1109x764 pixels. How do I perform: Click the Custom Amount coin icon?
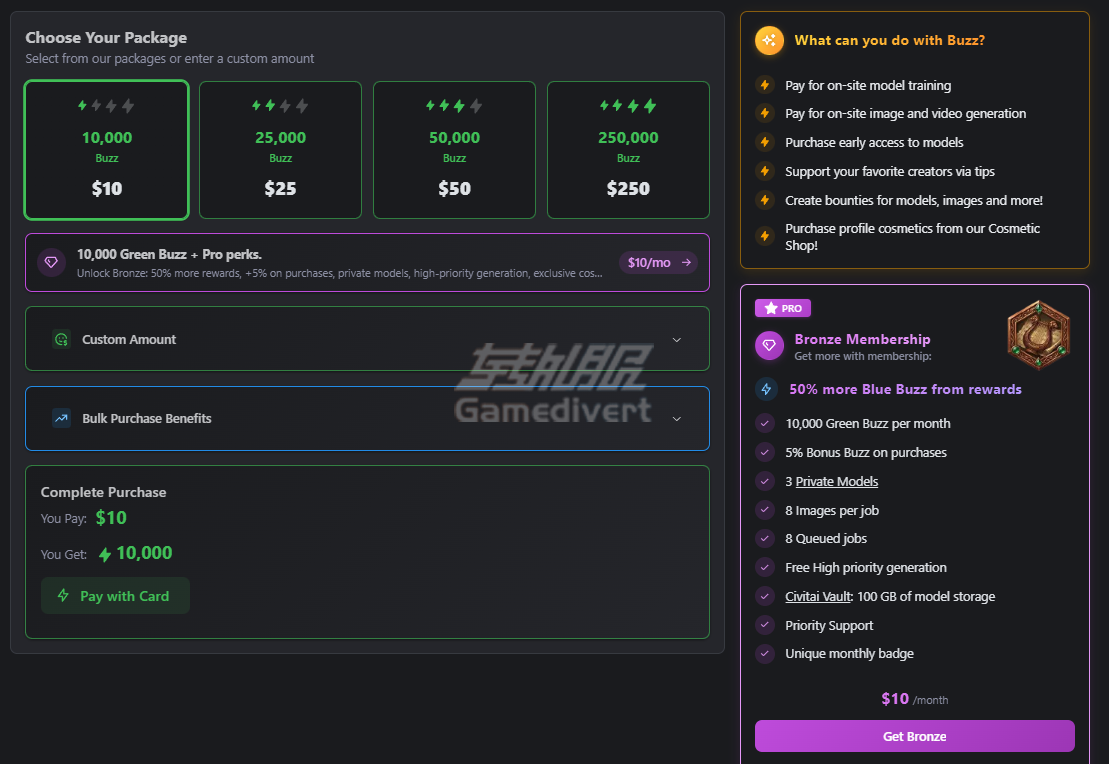pyautogui.click(x=62, y=340)
